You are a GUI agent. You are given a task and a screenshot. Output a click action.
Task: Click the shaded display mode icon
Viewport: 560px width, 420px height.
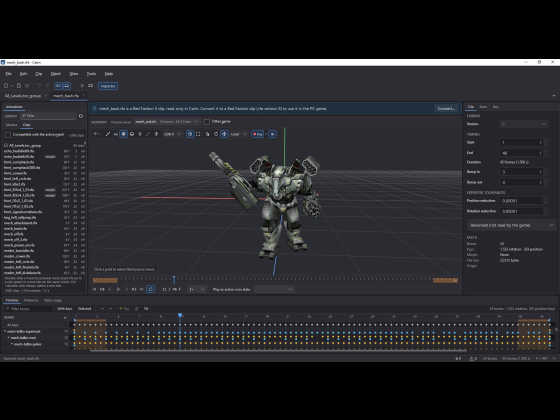coord(132,134)
